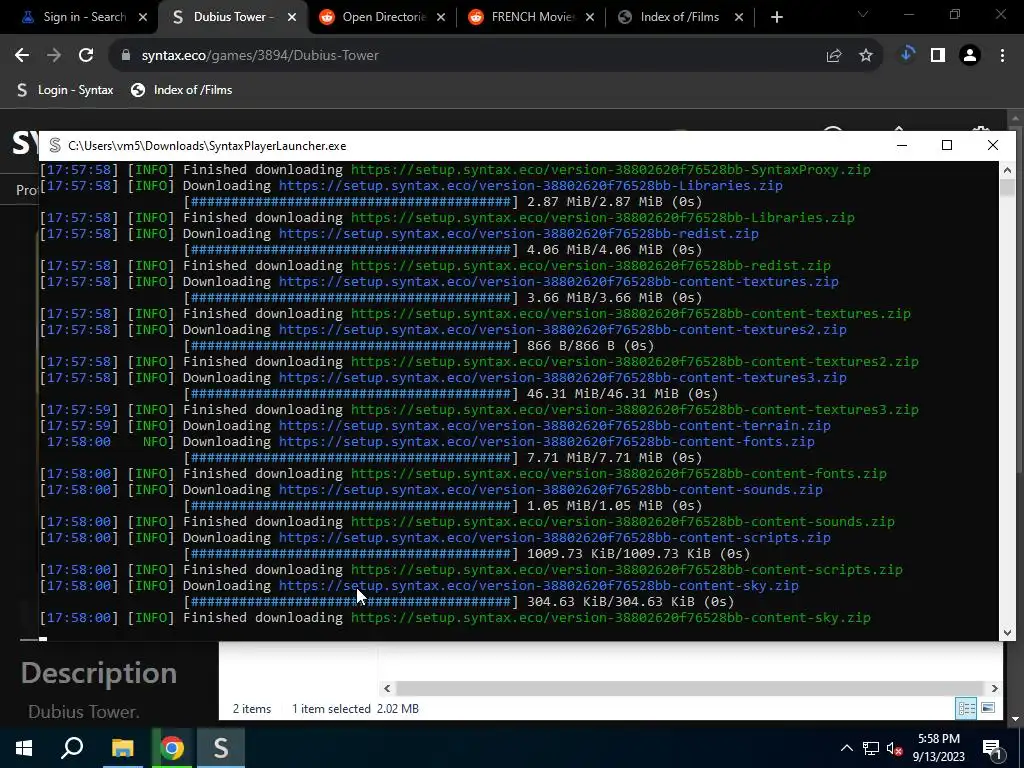The height and width of the screenshot is (768, 1024).
Task: Close the SyntaxPlayerLauncher console window
Action: (x=993, y=145)
